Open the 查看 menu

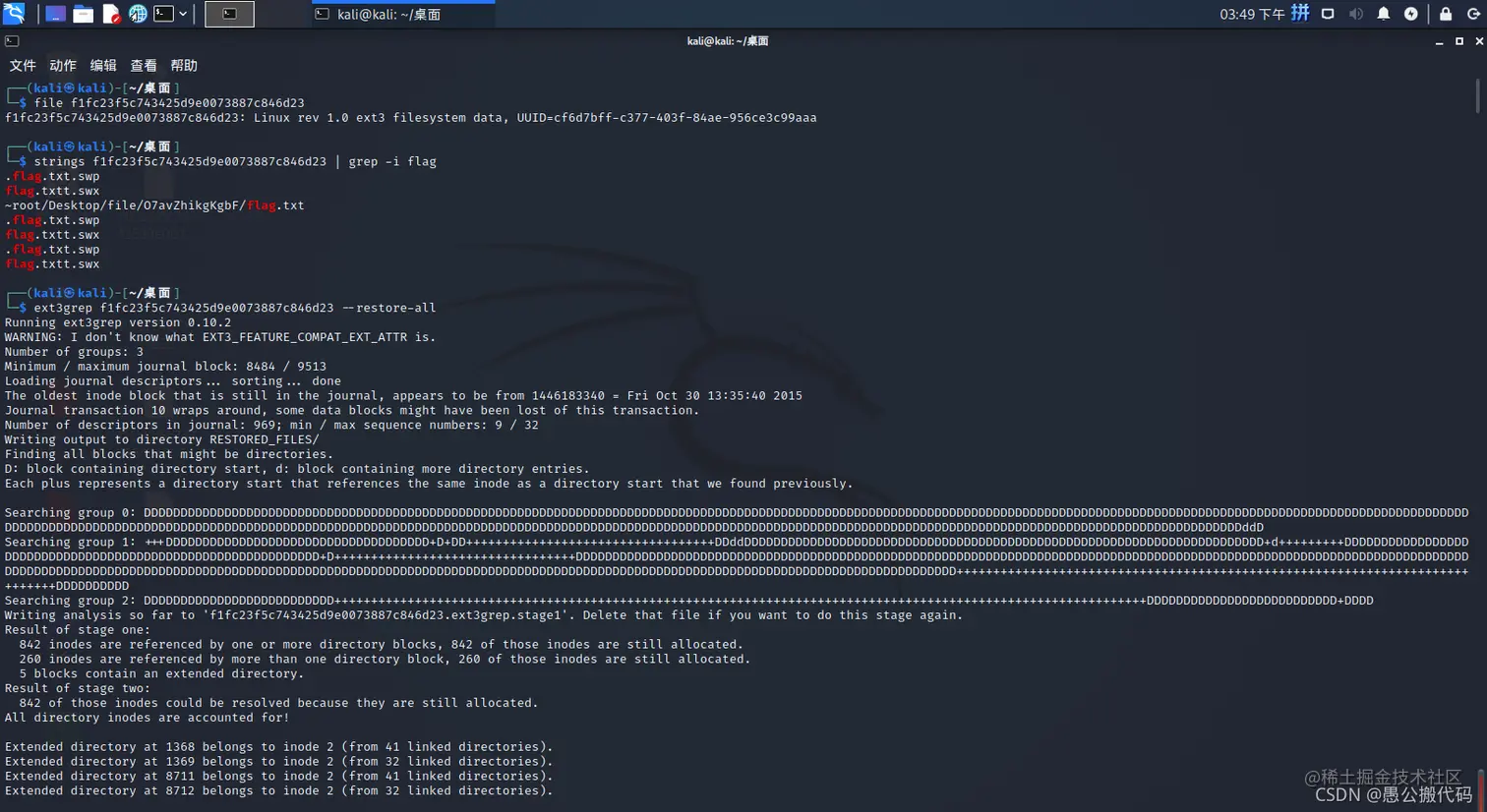[144, 66]
